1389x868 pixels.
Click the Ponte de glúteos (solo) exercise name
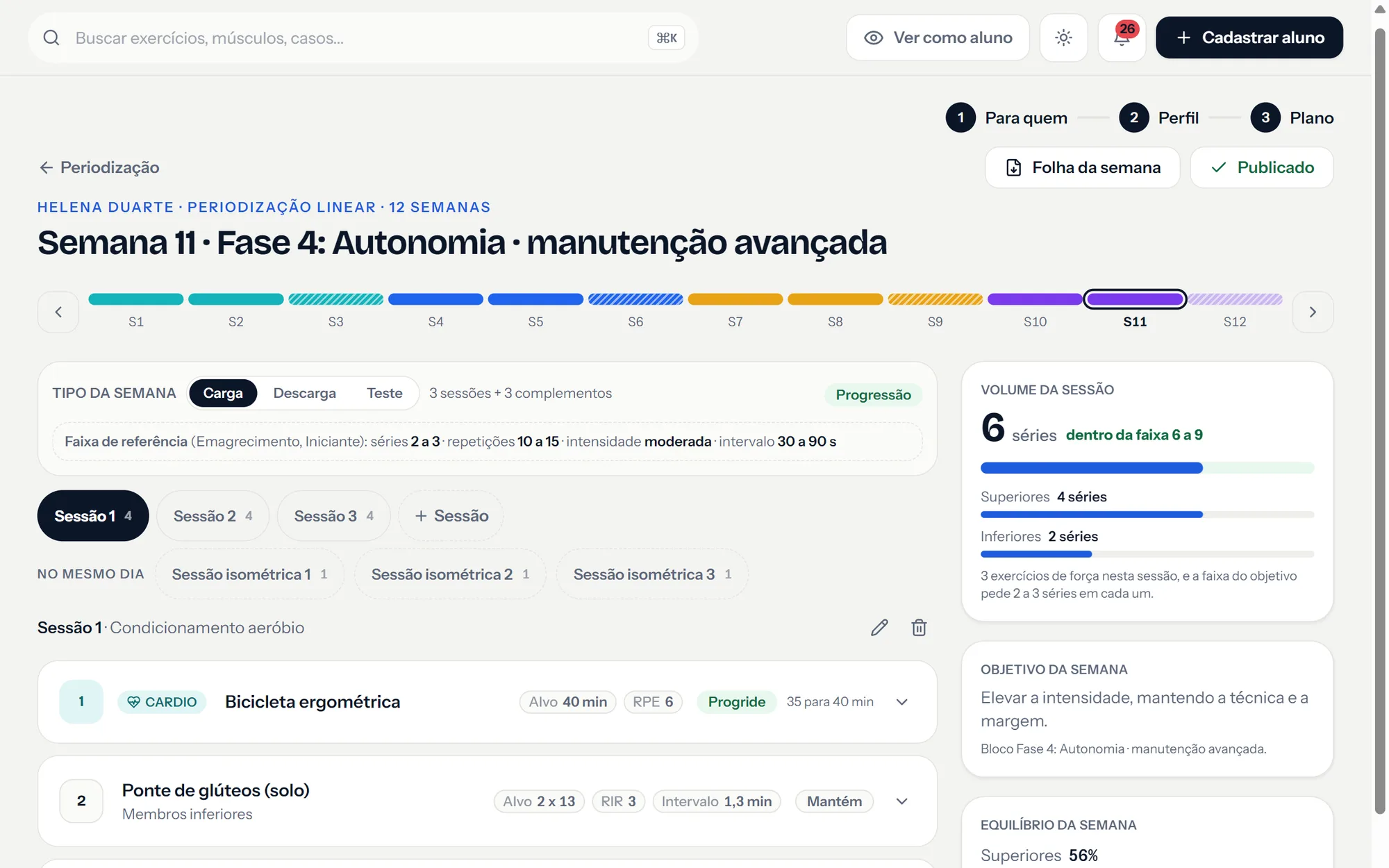pyautogui.click(x=215, y=790)
